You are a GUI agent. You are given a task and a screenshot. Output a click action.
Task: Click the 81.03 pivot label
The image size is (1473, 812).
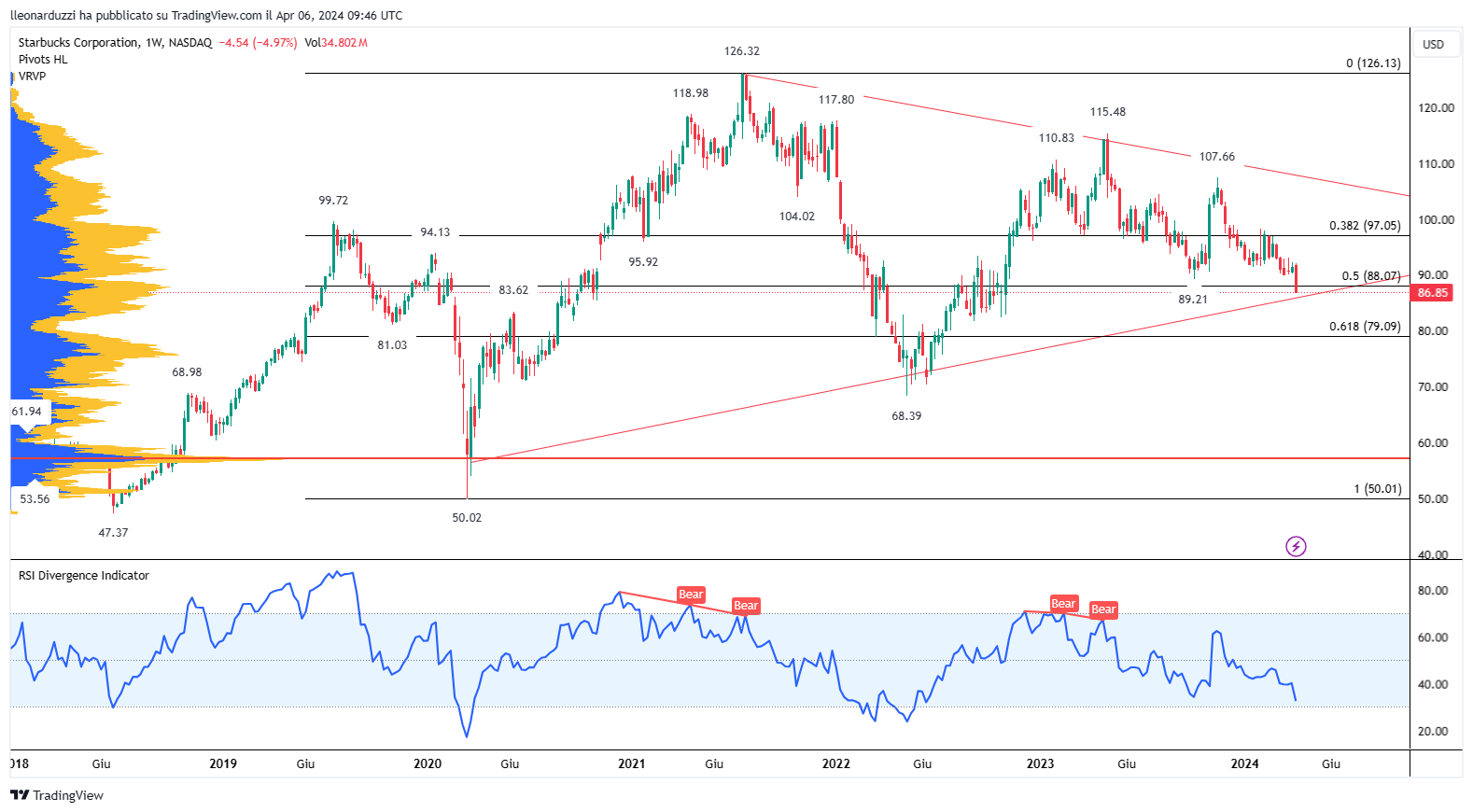[392, 345]
